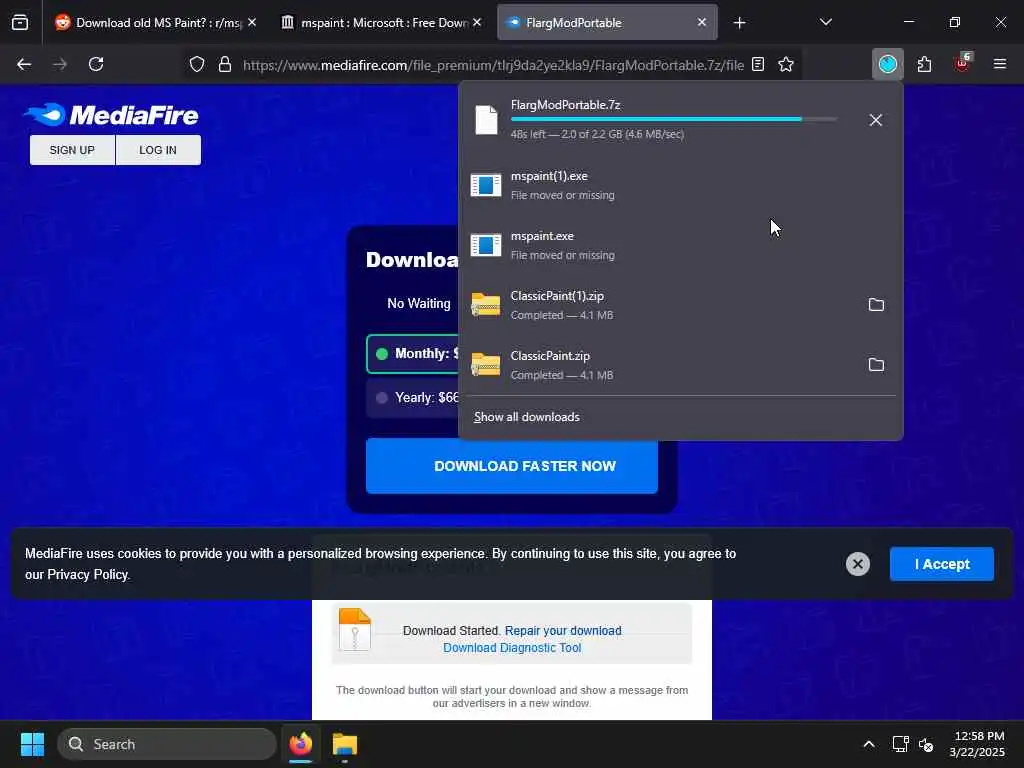Open the ClassicPaint.zip download entry
This screenshot has width=1024, height=768.
(660, 365)
